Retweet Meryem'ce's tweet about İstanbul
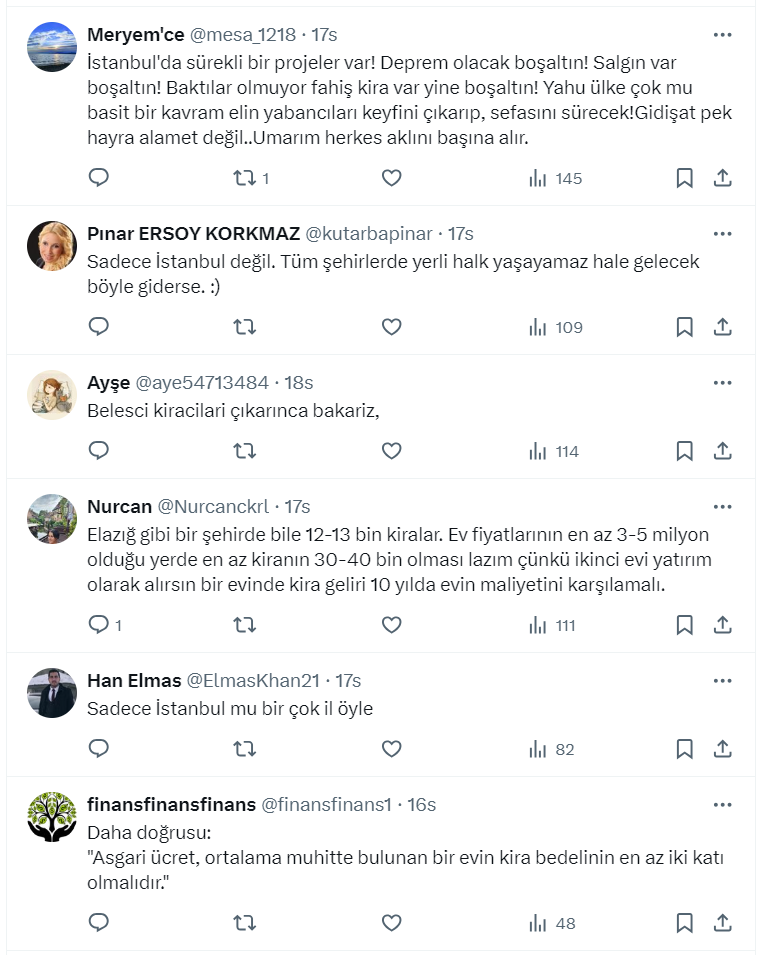Image resolution: width=762 pixels, height=955 pixels. click(245, 178)
